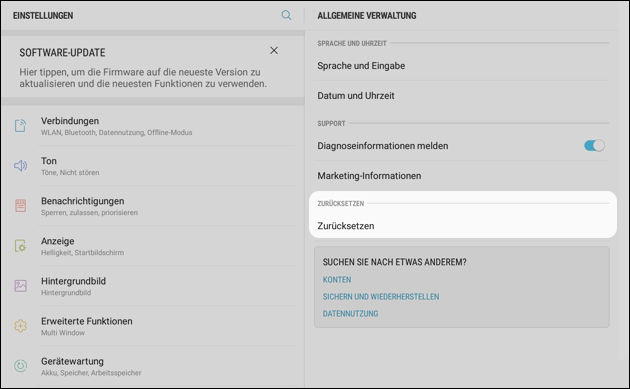Click the Erweiterte Funktionen gear-flower icon
Image resolution: width=630 pixels, height=389 pixels.
point(20,326)
